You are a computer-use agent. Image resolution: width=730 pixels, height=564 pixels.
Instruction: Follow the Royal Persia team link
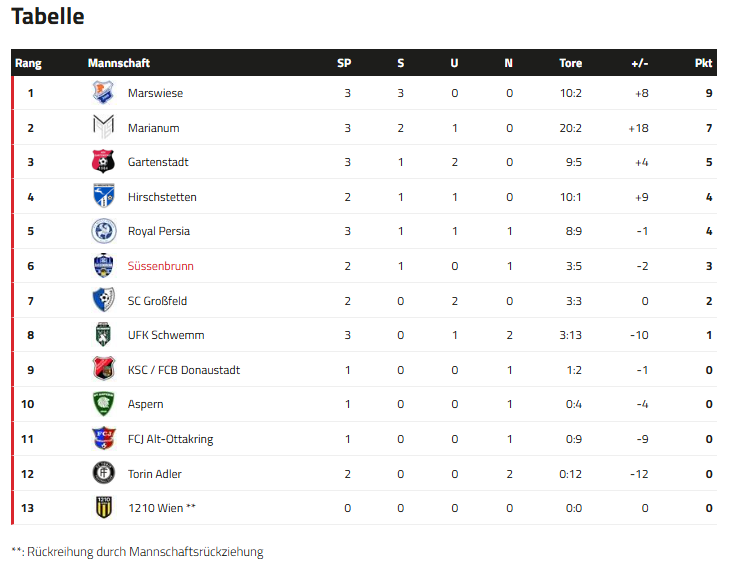tap(159, 231)
